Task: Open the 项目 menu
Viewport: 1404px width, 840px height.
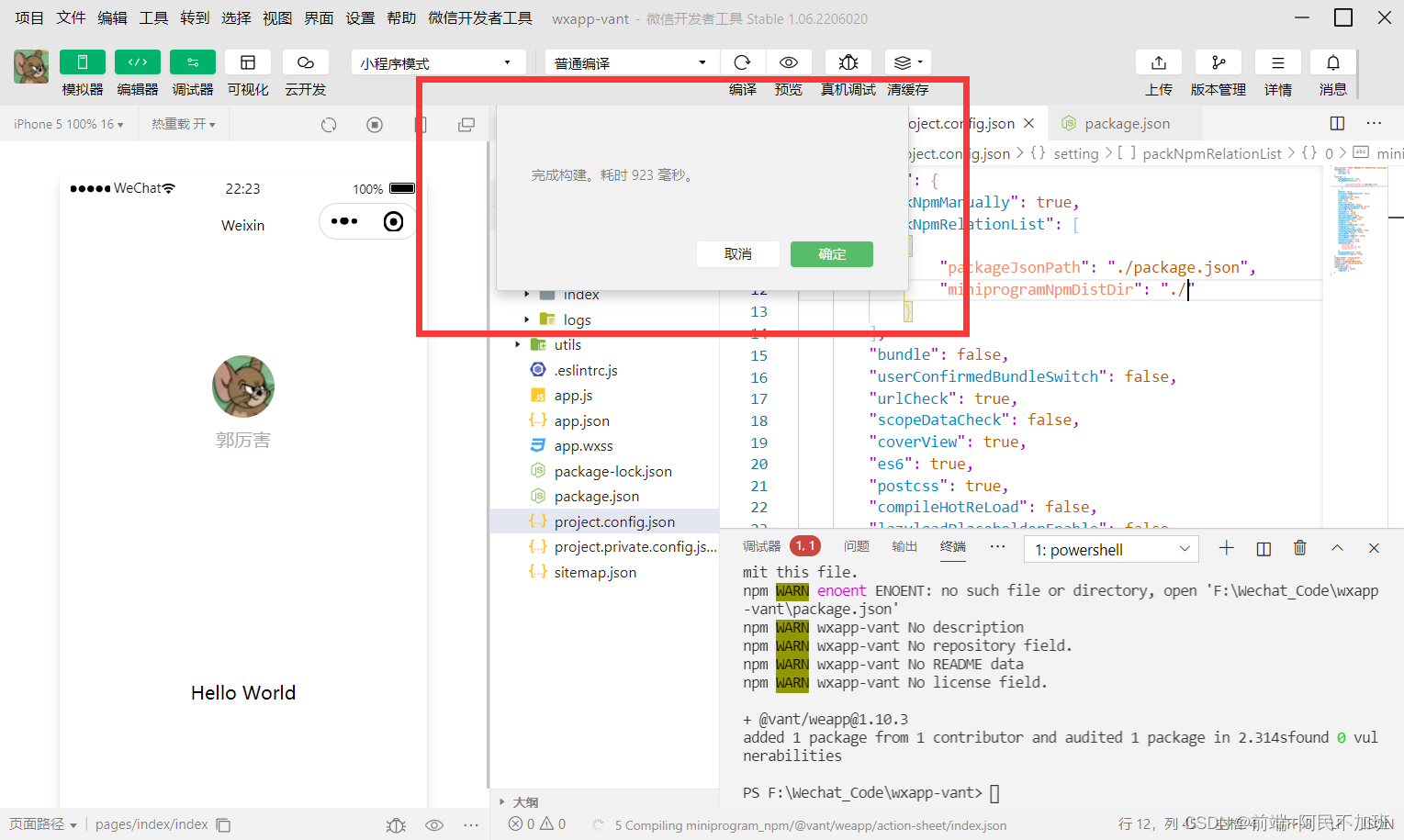Action: (x=29, y=18)
